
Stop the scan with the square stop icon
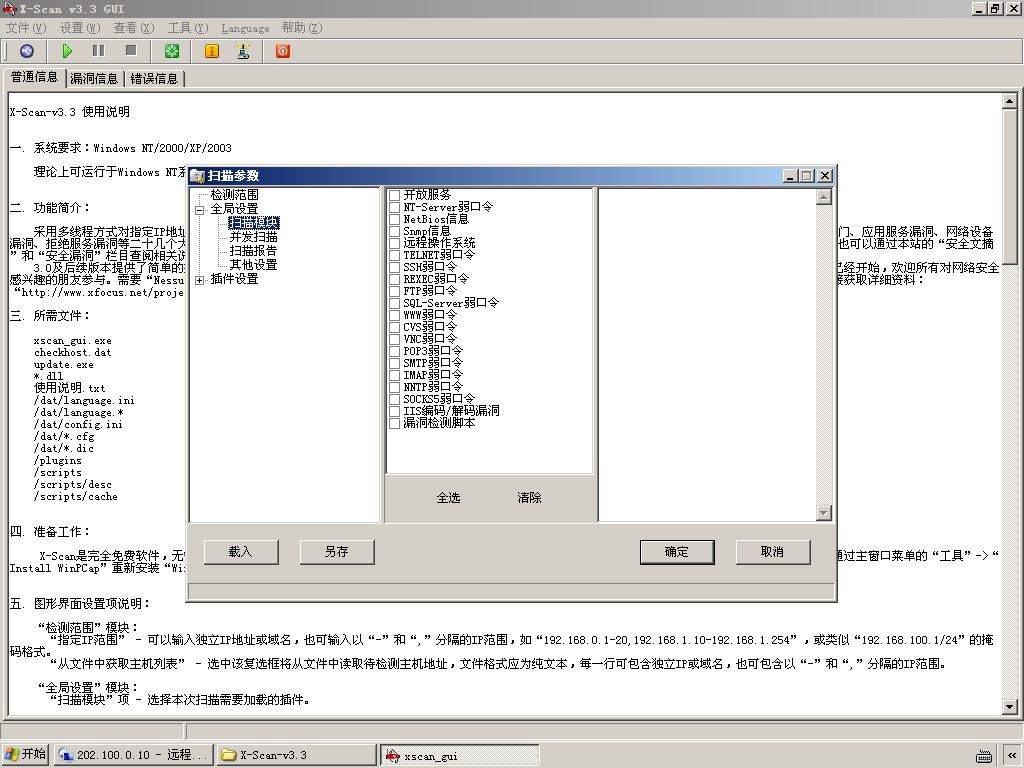(131, 51)
